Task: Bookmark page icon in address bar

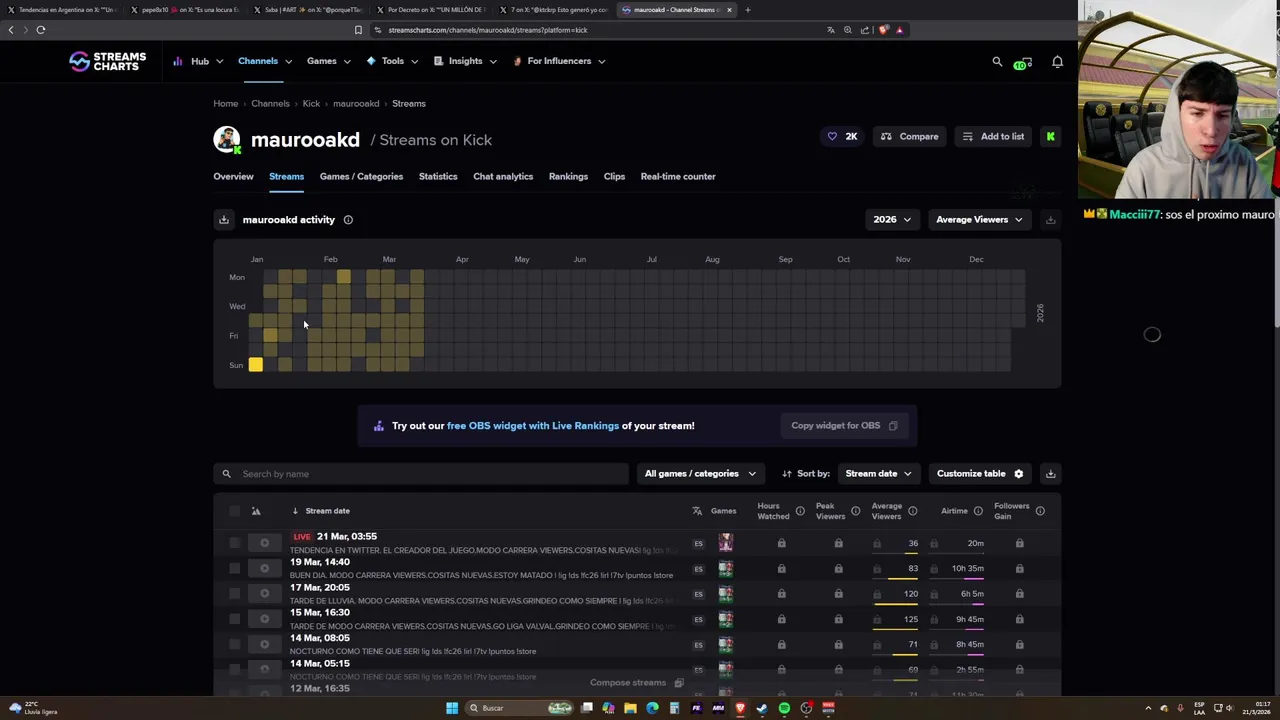Action: [358, 30]
